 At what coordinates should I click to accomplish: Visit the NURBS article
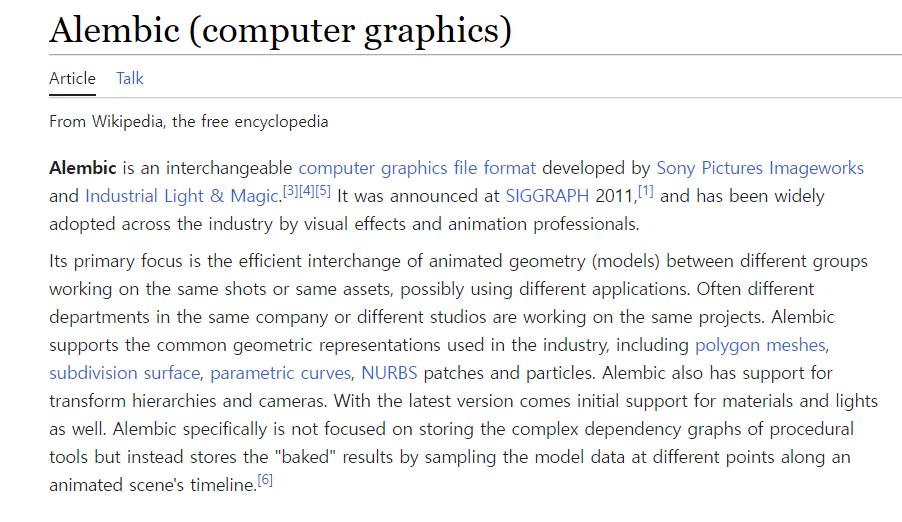click(389, 374)
